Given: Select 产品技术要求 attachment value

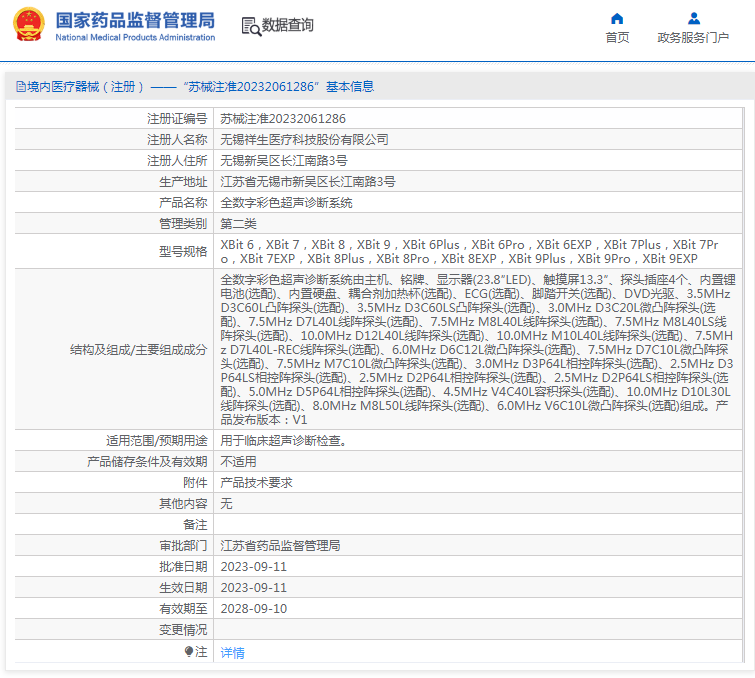Looking at the screenshot, I should [256, 482].
